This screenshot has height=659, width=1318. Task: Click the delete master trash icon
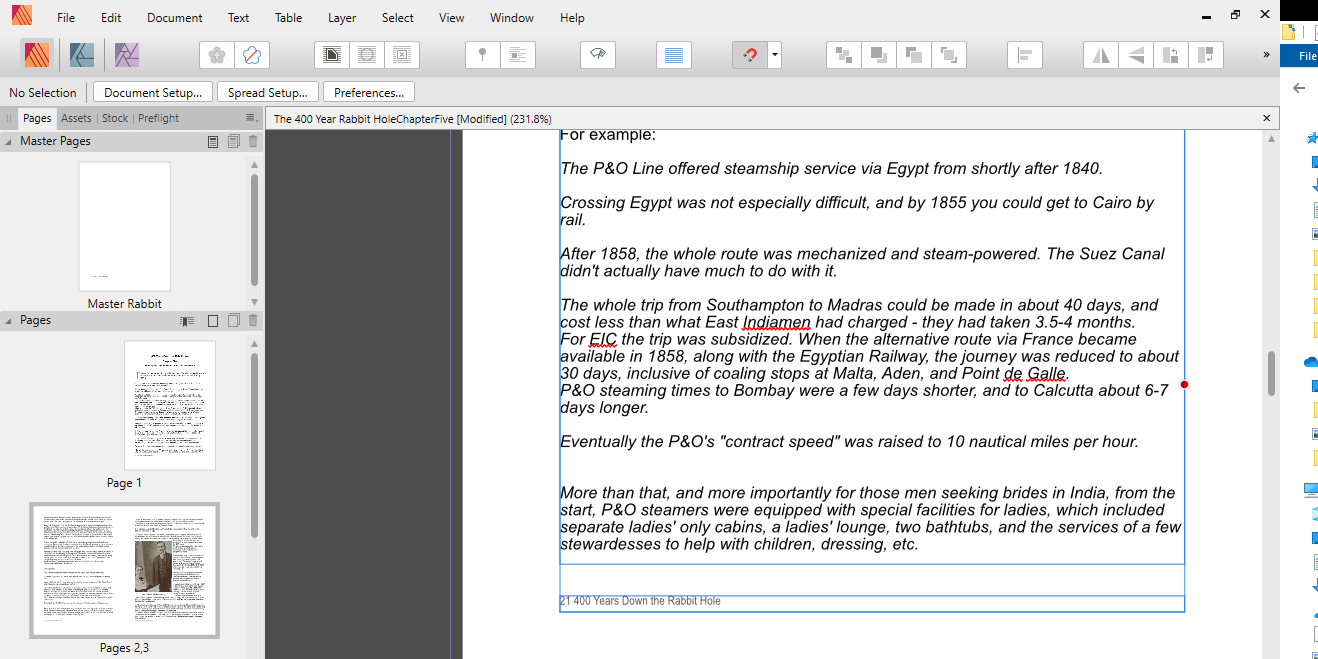point(253,141)
